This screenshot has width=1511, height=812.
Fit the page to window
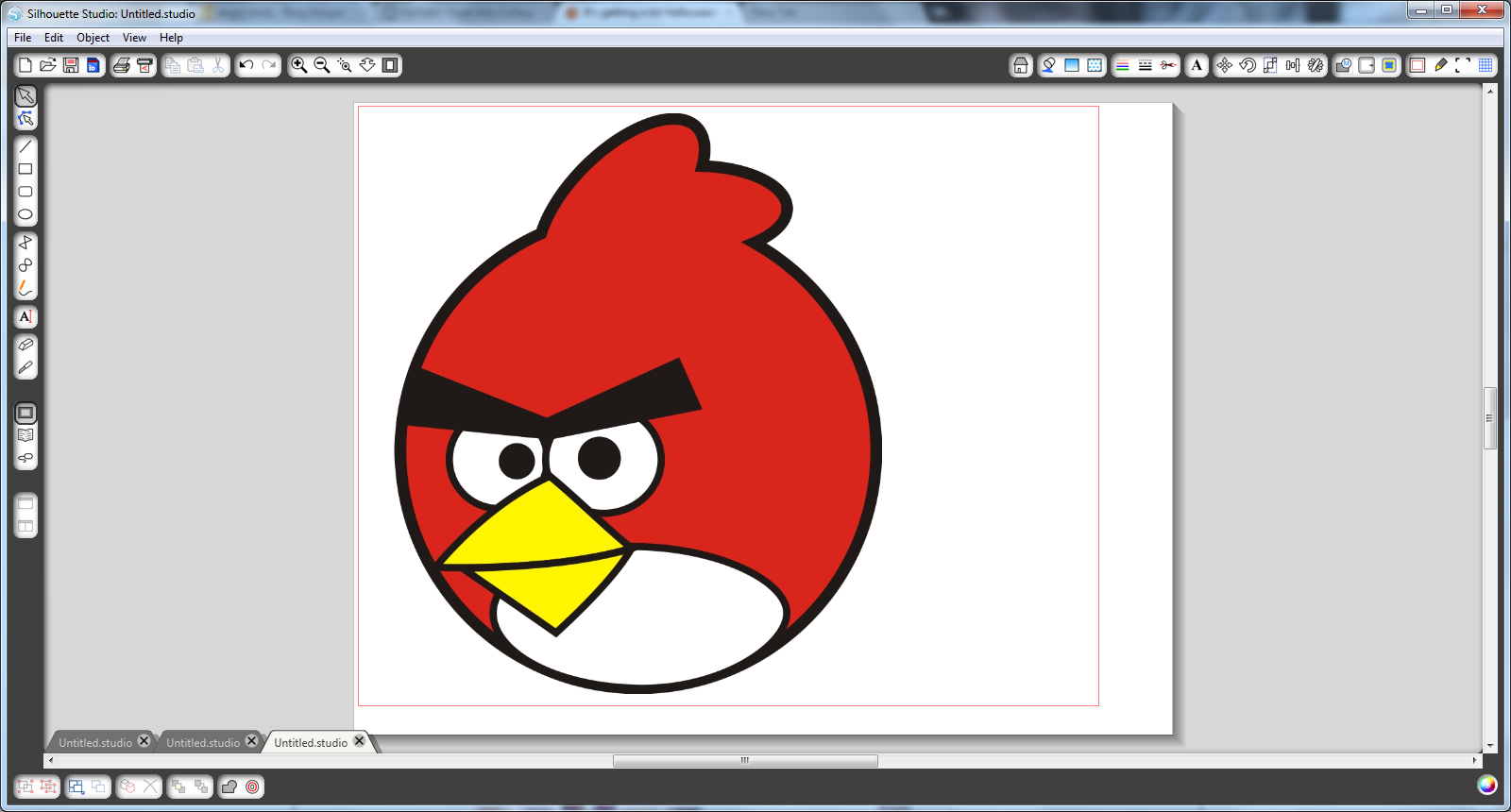pos(390,65)
